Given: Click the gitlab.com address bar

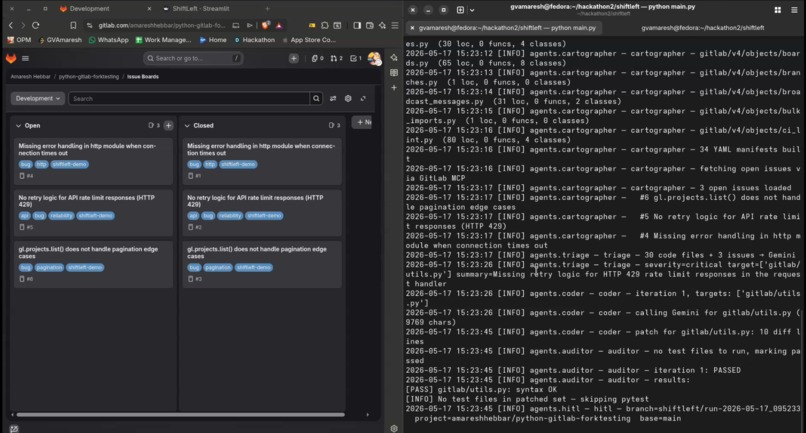Looking at the screenshot, I should [161, 25].
